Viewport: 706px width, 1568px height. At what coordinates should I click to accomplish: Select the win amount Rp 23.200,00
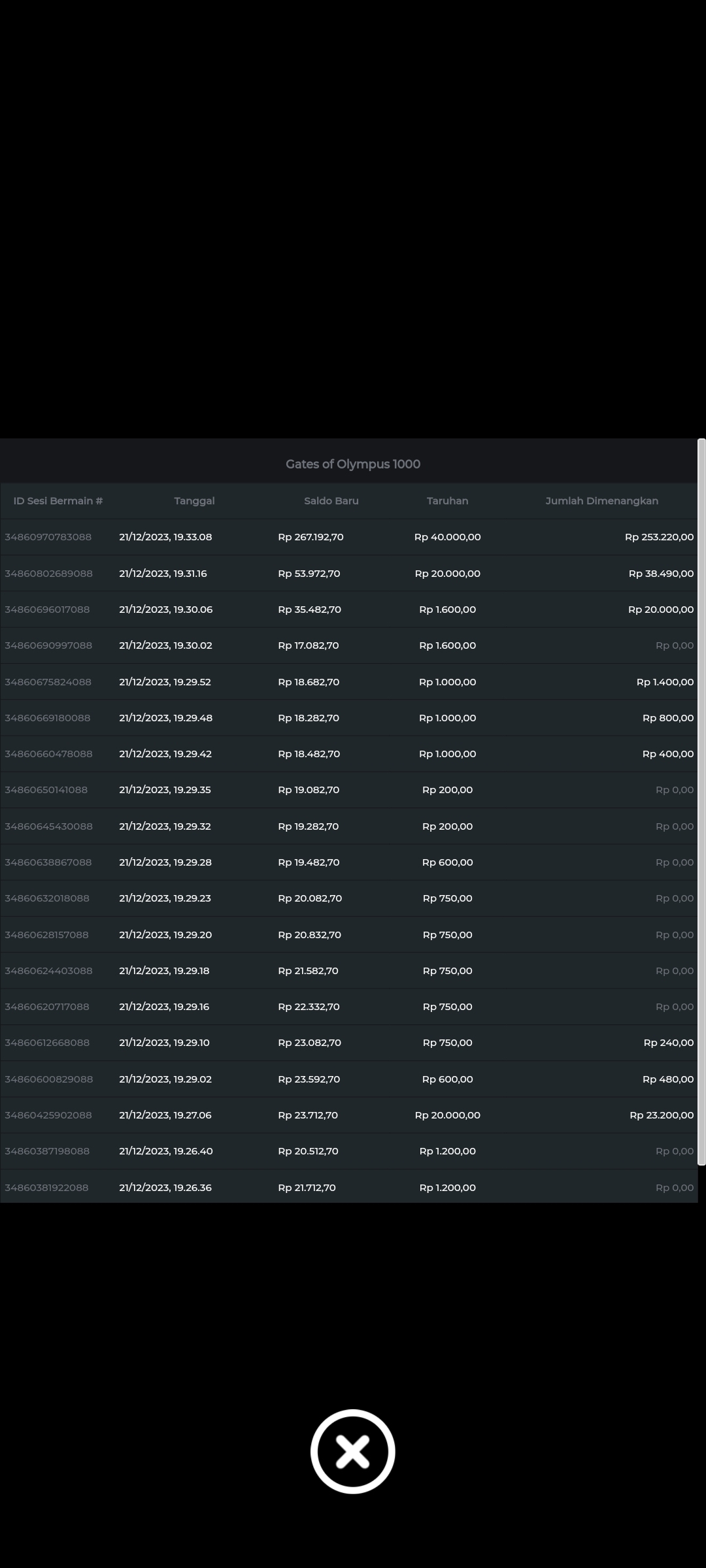tap(662, 1115)
